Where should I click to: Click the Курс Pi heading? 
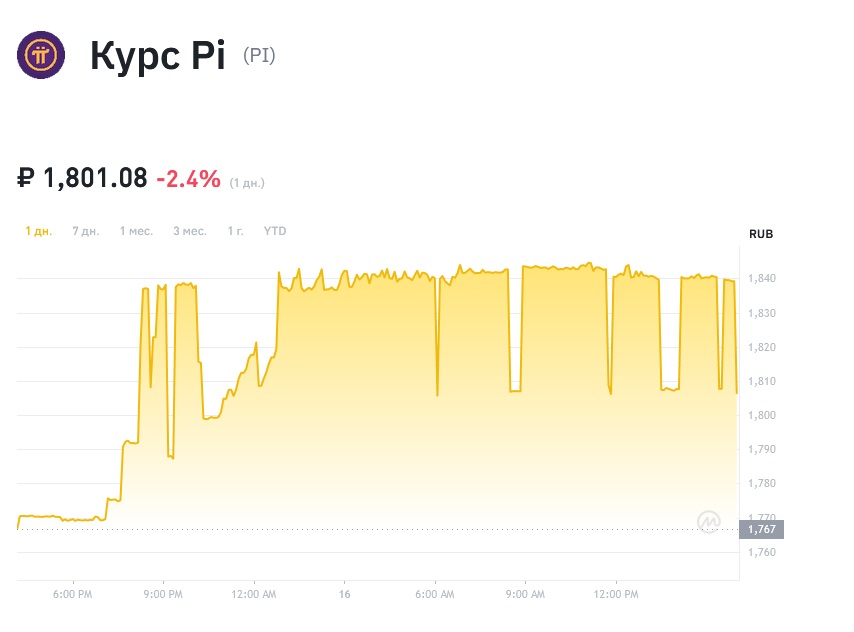click(x=158, y=56)
